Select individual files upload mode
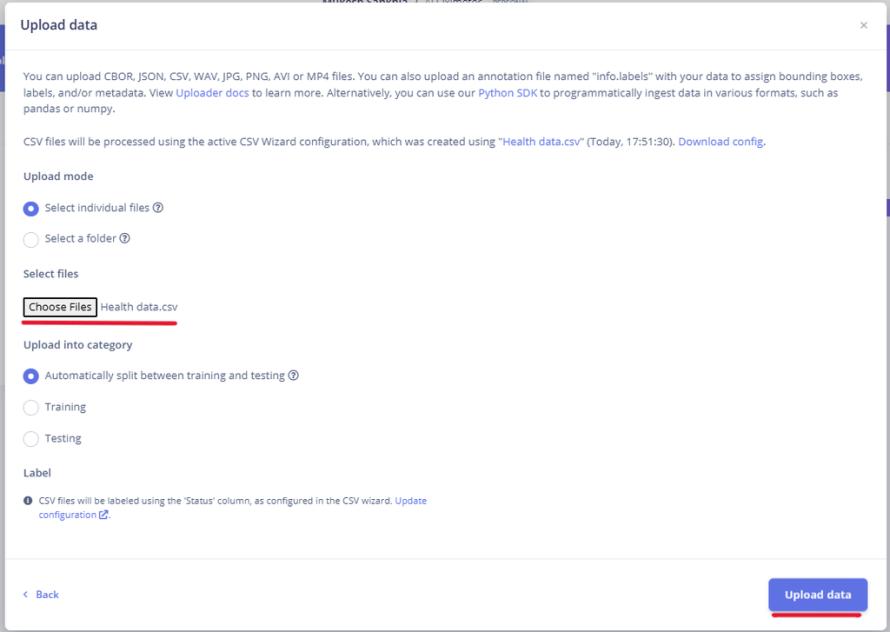Image resolution: width=890 pixels, height=632 pixels. pyautogui.click(x=31, y=208)
